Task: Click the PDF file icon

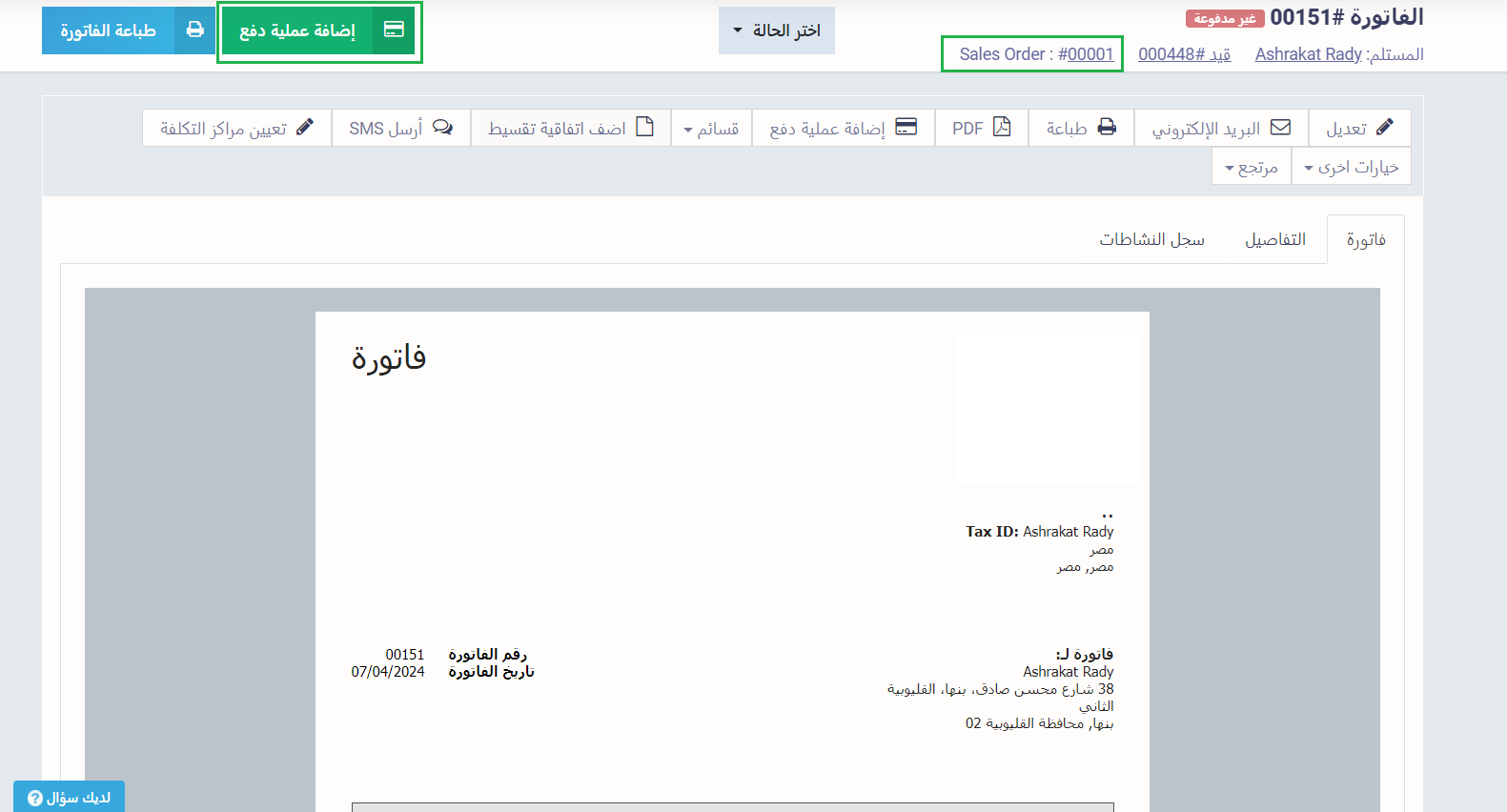Action: pos(1002,128)
